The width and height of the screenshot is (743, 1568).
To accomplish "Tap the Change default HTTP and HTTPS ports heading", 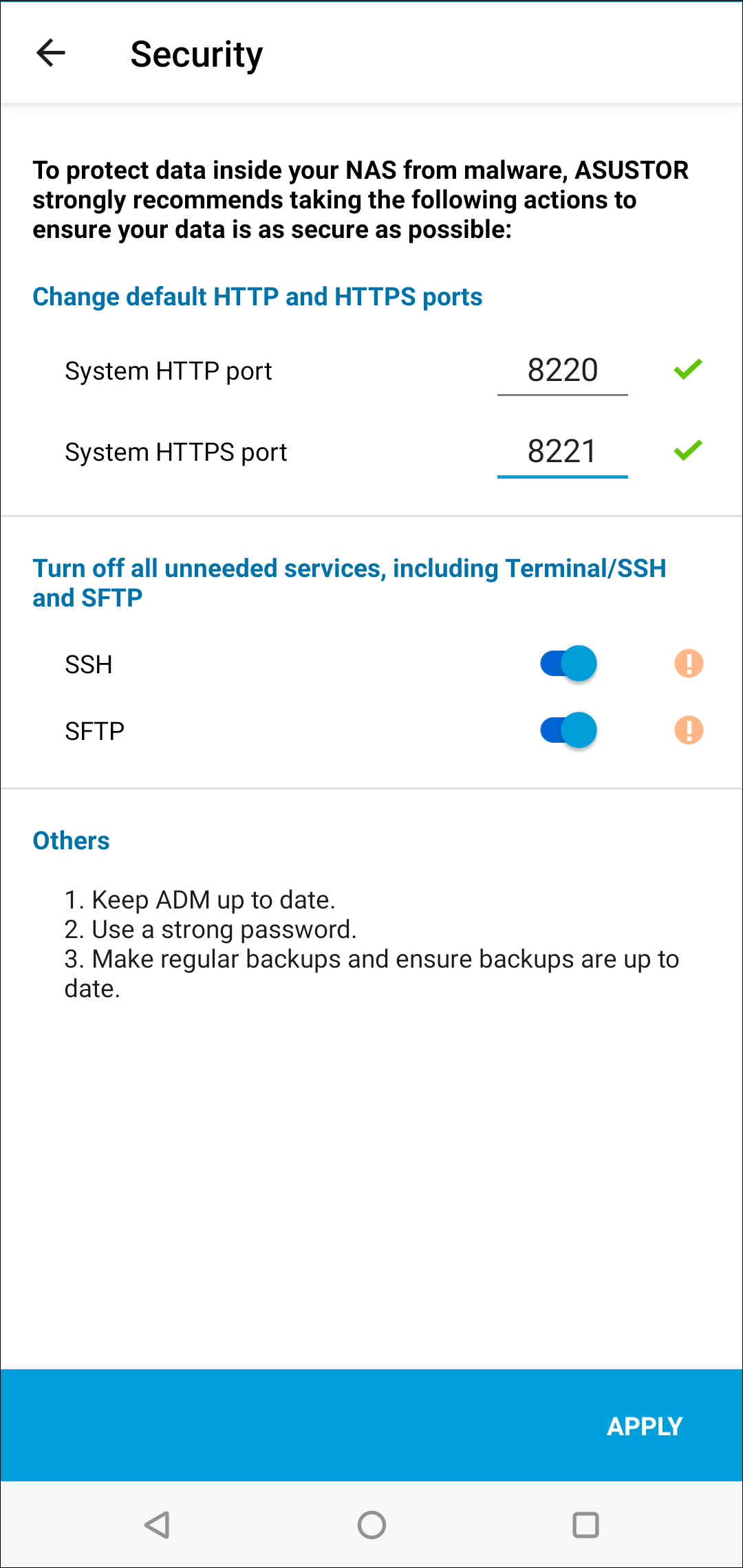I will tap(257, 296).
